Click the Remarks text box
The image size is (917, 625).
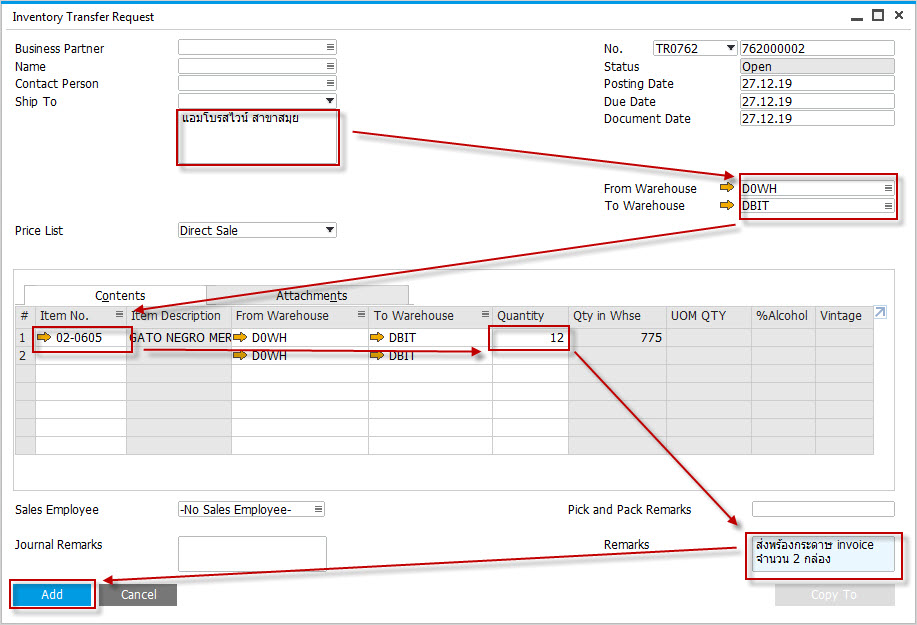(823, 554)
